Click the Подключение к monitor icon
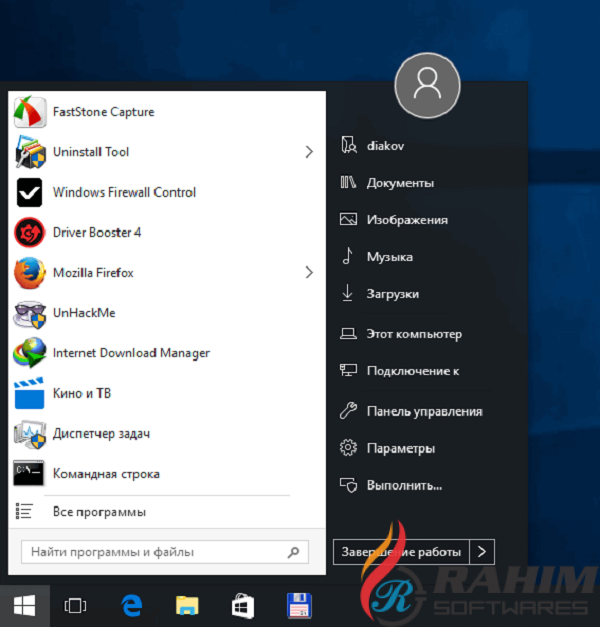600x627 pixels. [348, 370]
